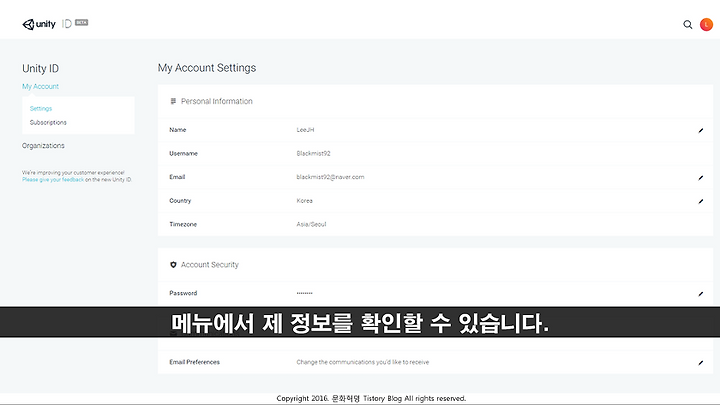Click the Unity ID sidebar heading
This screenshot has width=720, height=405.
pyautogui.click(x=40, y=68)
